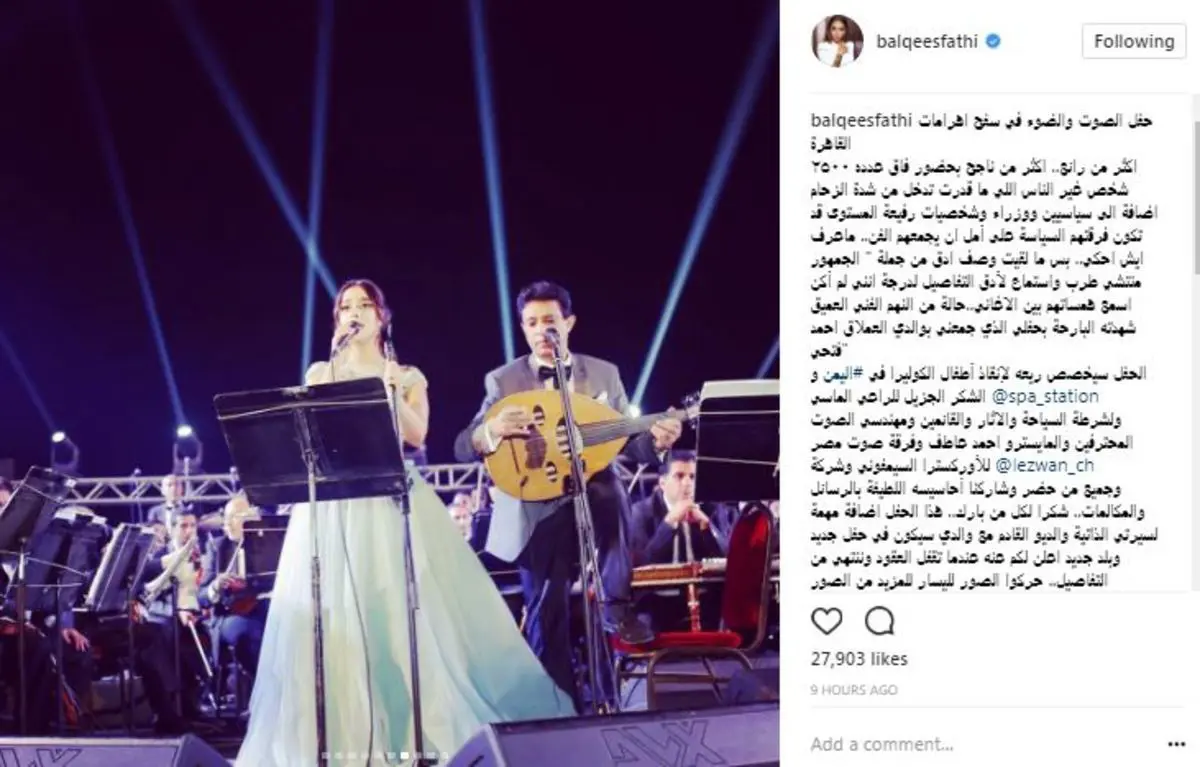View the 27,903 likes list
The width and height of the screenshot is (1200, 767).
(860, 659)
